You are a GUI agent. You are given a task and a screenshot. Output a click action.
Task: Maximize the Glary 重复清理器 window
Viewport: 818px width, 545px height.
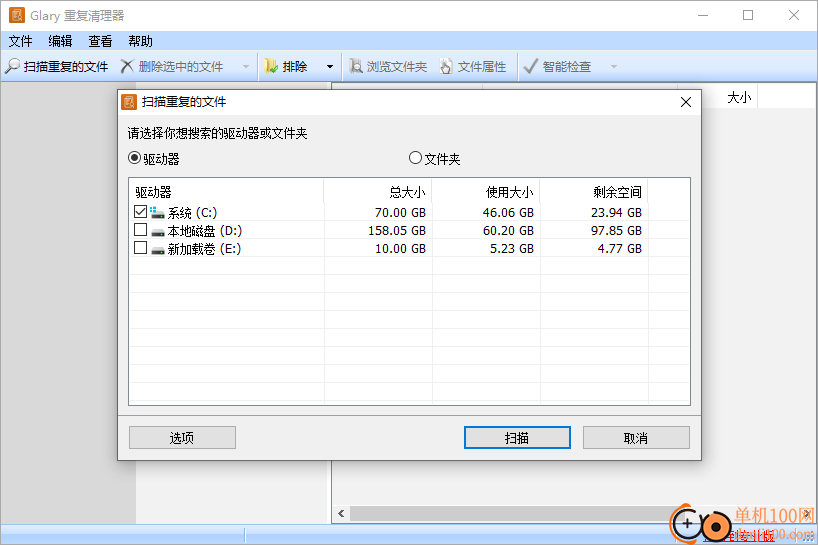pos(748,15)
